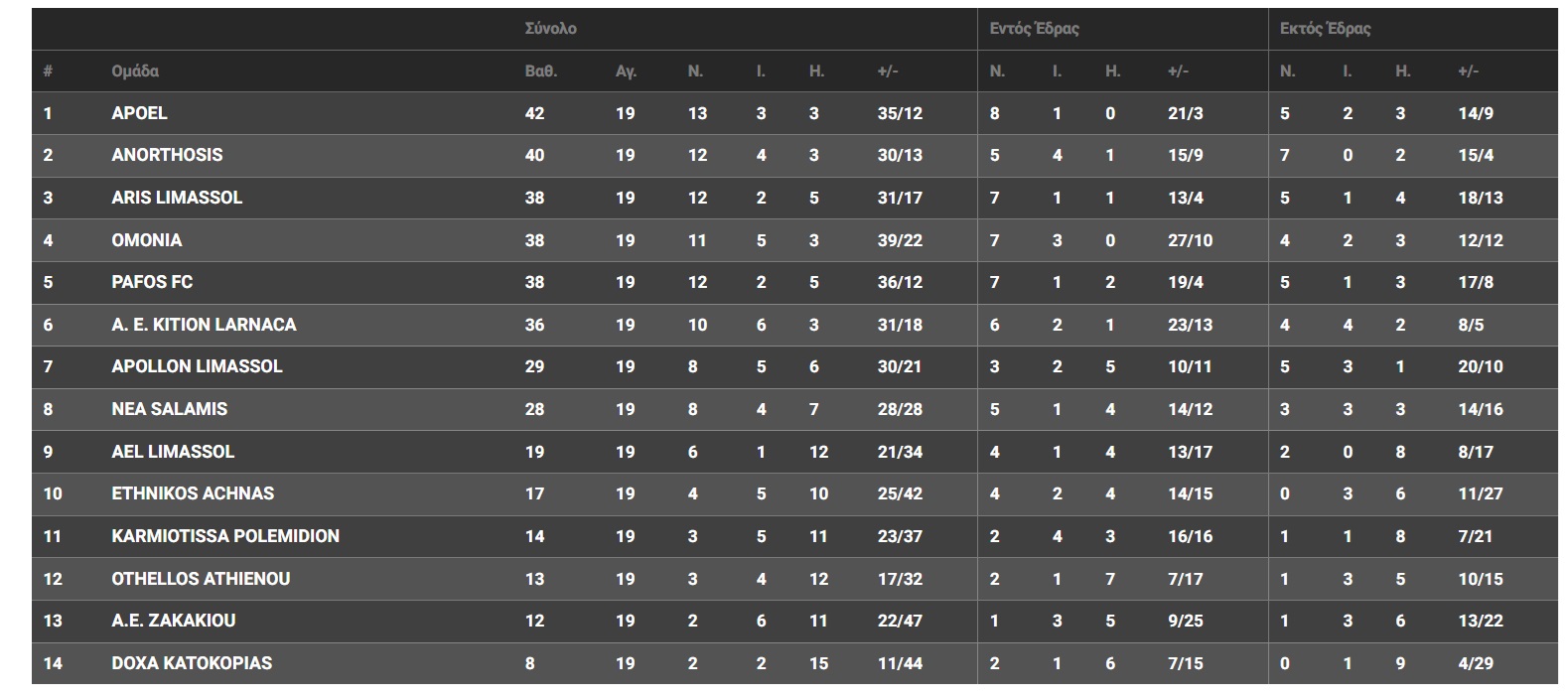Screen dimensions: 1568x698
Task: Select the Εντός Έδρας header
Action: pos(1034,29)
